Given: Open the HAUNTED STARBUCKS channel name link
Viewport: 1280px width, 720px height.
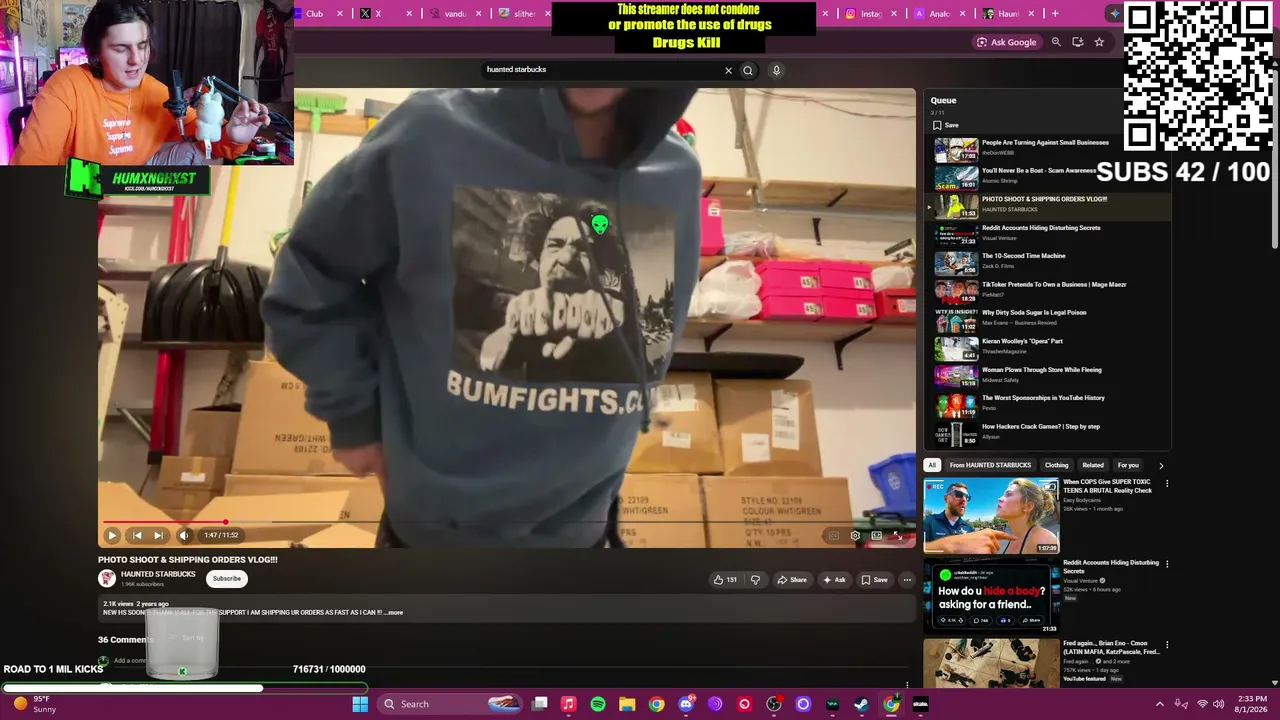Looking at the screenshot, I should point(158,574).
